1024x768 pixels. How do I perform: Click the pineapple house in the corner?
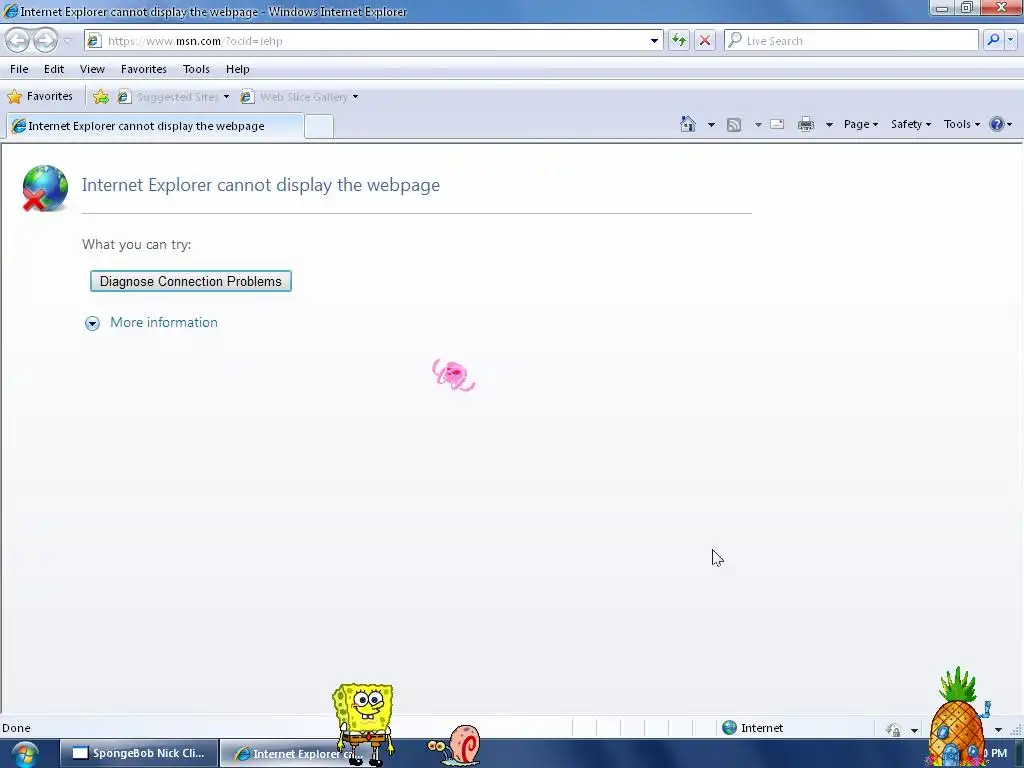pos(957,718)
